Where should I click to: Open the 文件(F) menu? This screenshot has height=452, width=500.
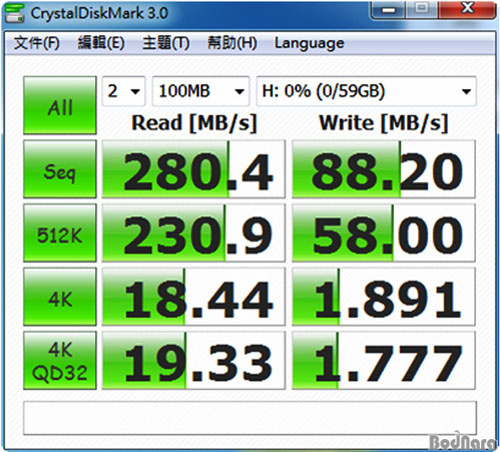pyautogui.click(x=37, y=43)
